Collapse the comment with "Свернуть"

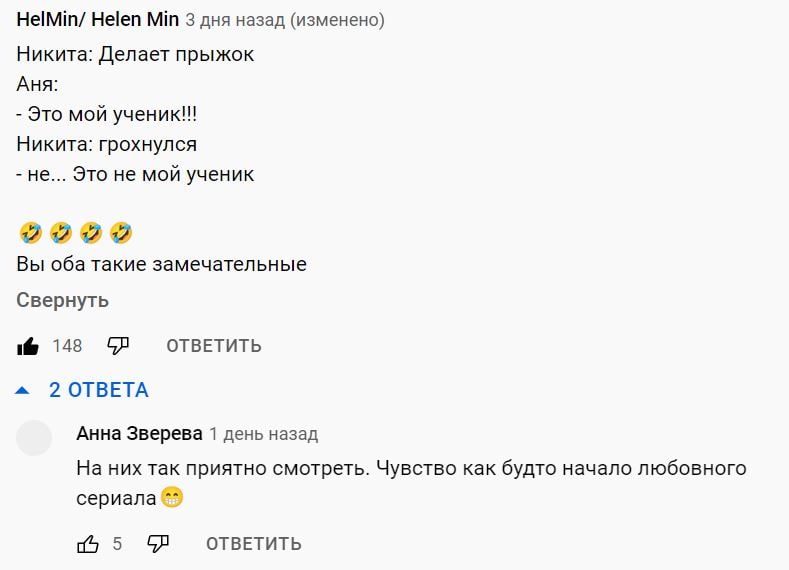click(62, 300)
